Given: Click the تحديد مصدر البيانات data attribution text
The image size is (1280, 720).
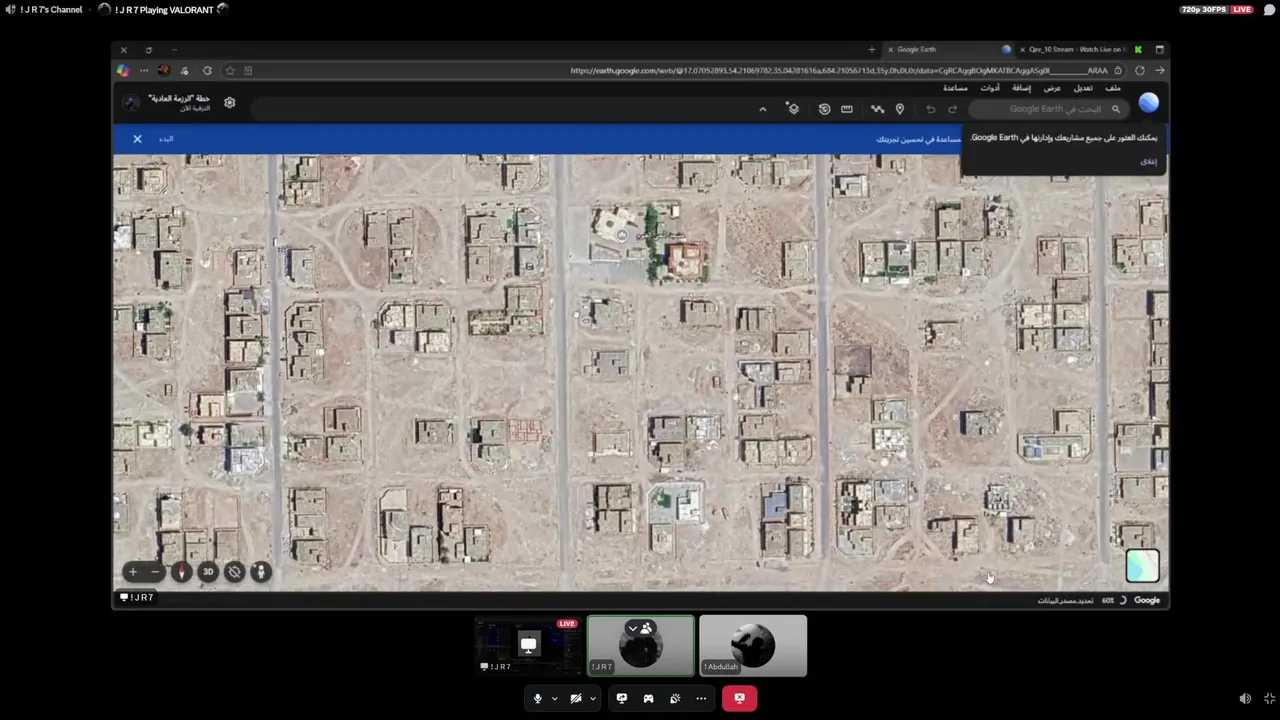Looking at the screenshot, I should click(1065, 601).
